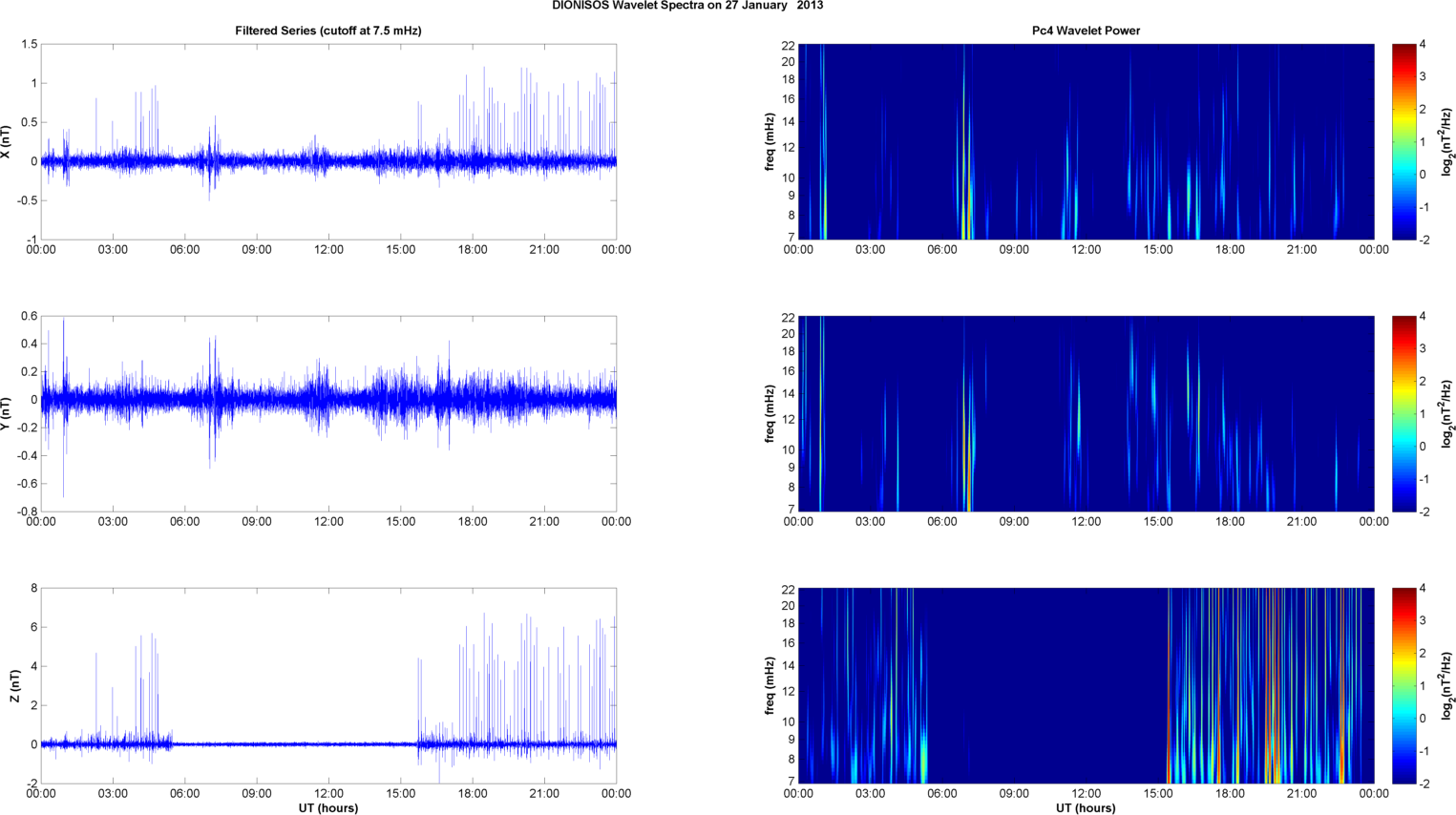The width and height of the screenshot is (1456, 815).
Task: Click the "Z (nT)" axis label
Action: [14, 686]
